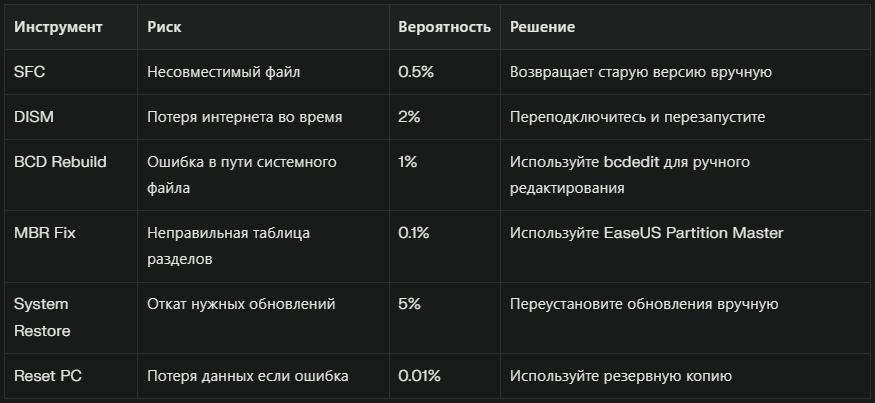Click the Решение column header
The height and width of the screenshot is (403, 875).
coord(542,27)
